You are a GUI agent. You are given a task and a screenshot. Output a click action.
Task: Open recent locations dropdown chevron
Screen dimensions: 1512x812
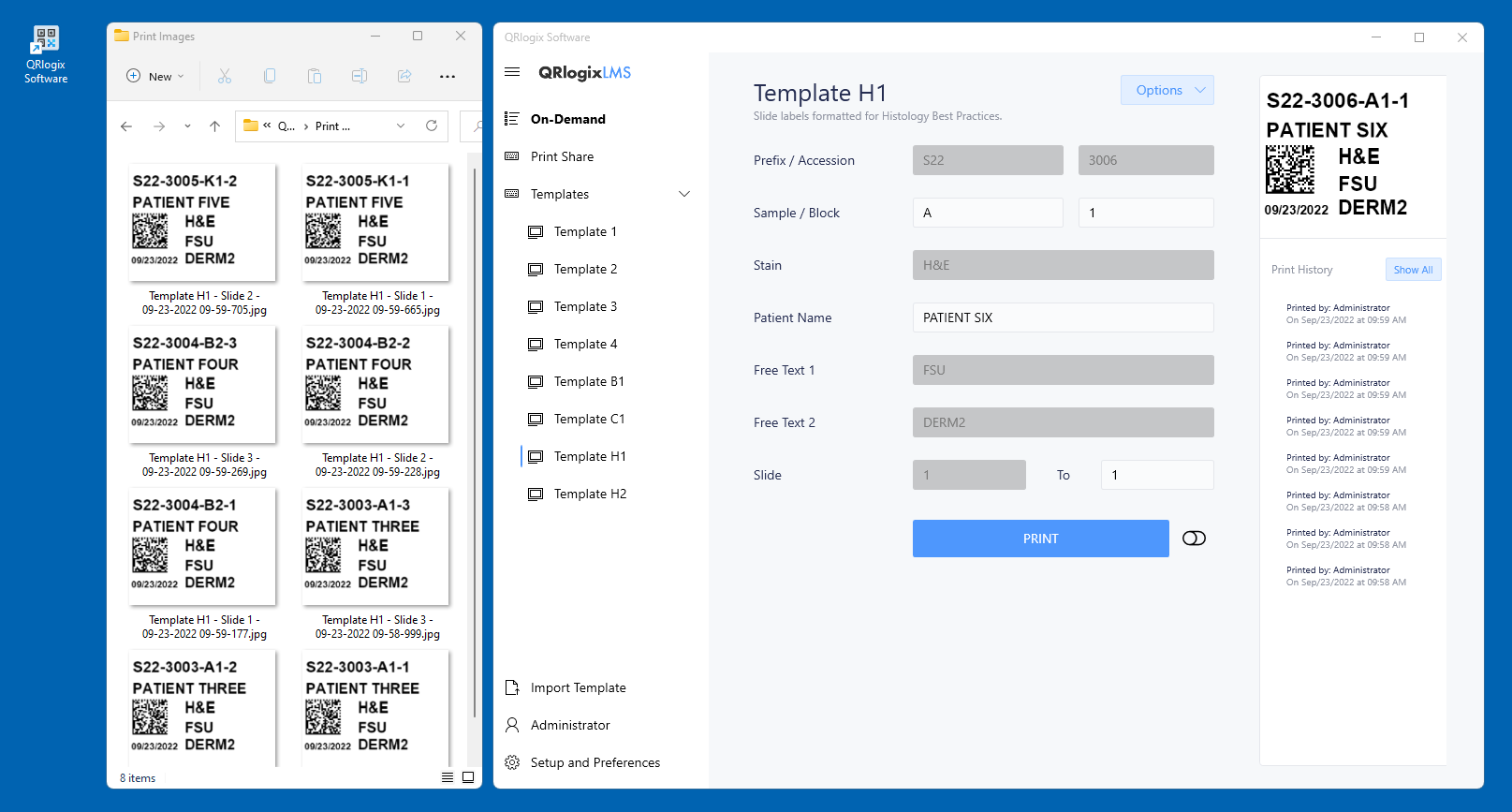point(187,126)
